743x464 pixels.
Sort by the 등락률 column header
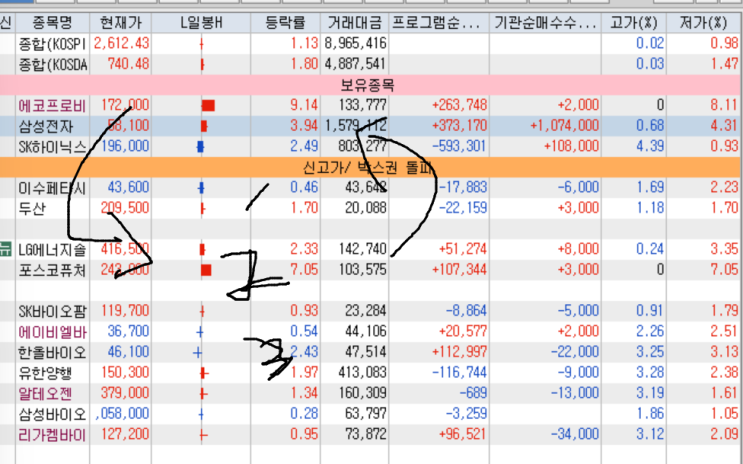[x=285, y=22]
